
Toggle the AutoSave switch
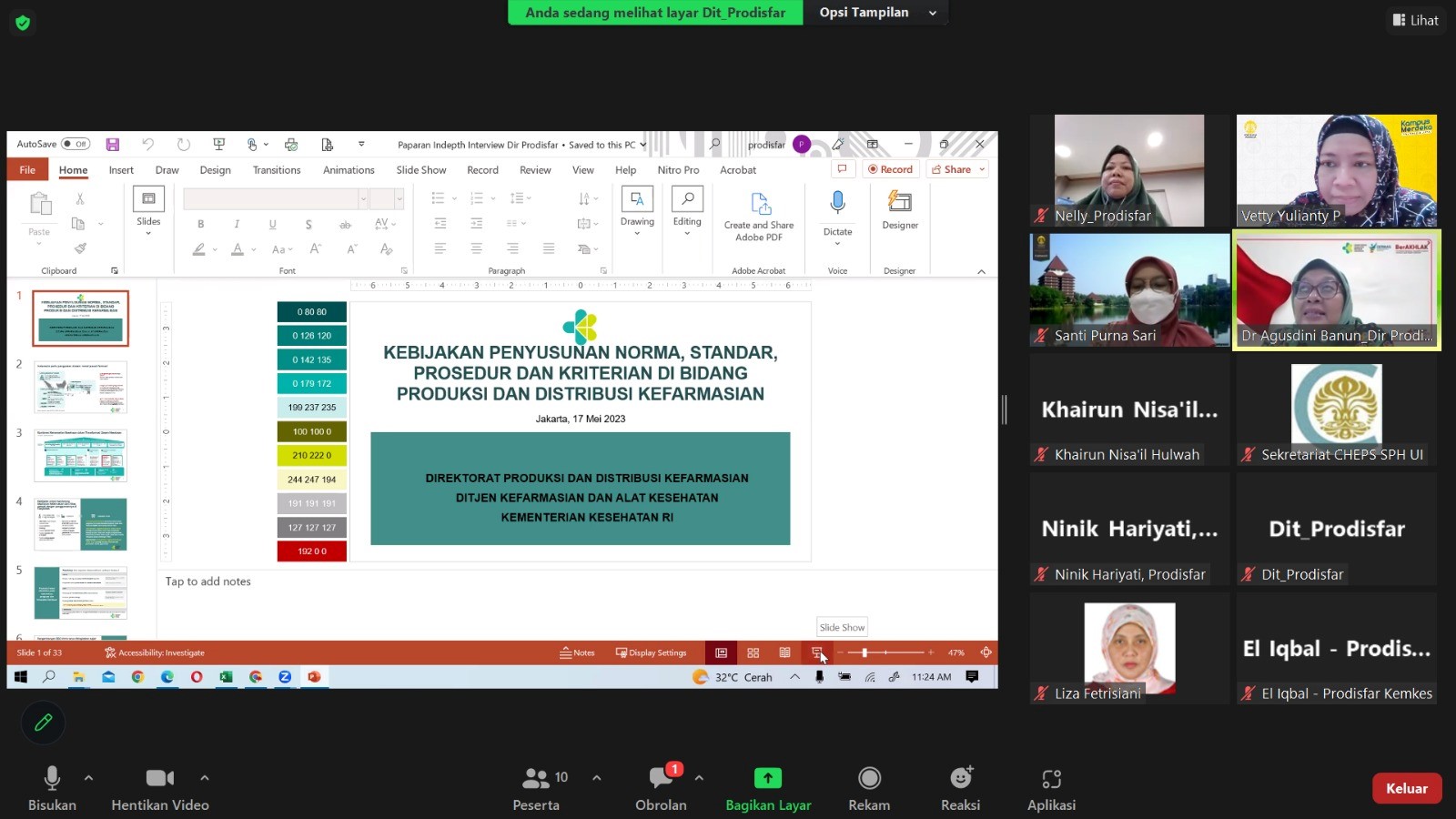point(76,144)
